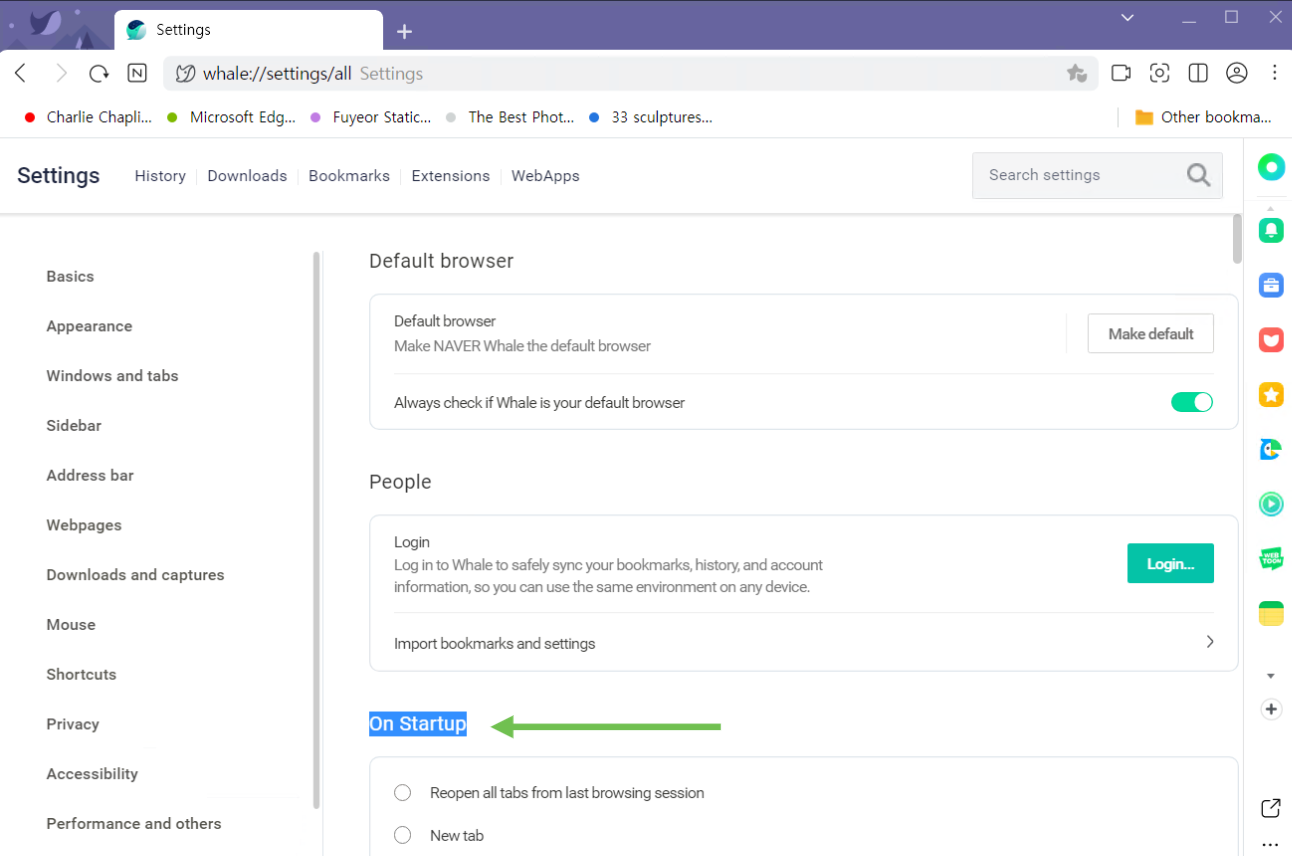Open the video recording tool icon
Viewport: 1297px width, 858px height.
tap(1121, 73)
